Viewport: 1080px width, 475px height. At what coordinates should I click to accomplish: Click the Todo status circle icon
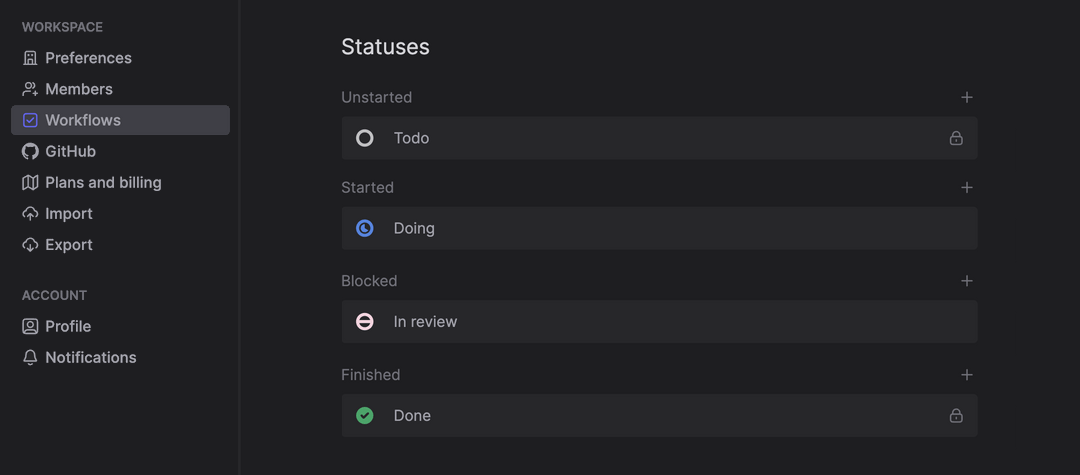pyautogui.click(x=365, y=138)
